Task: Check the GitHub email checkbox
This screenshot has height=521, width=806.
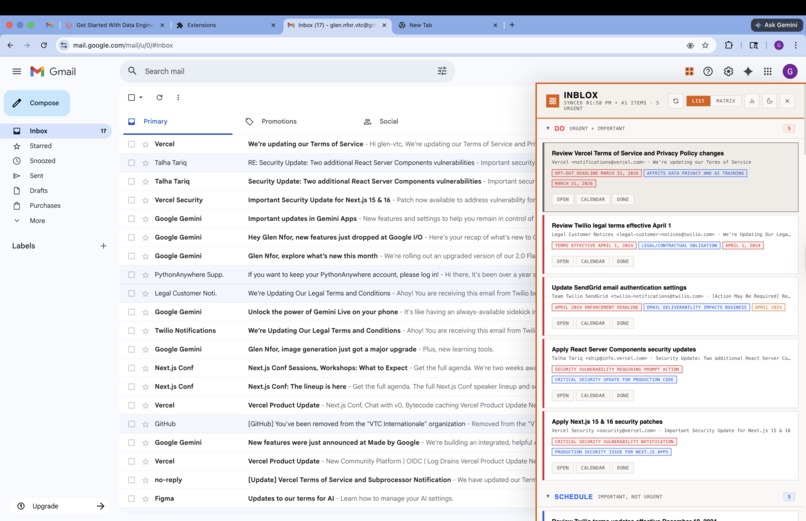Action: pyautogui.click(x=131, y=424)
